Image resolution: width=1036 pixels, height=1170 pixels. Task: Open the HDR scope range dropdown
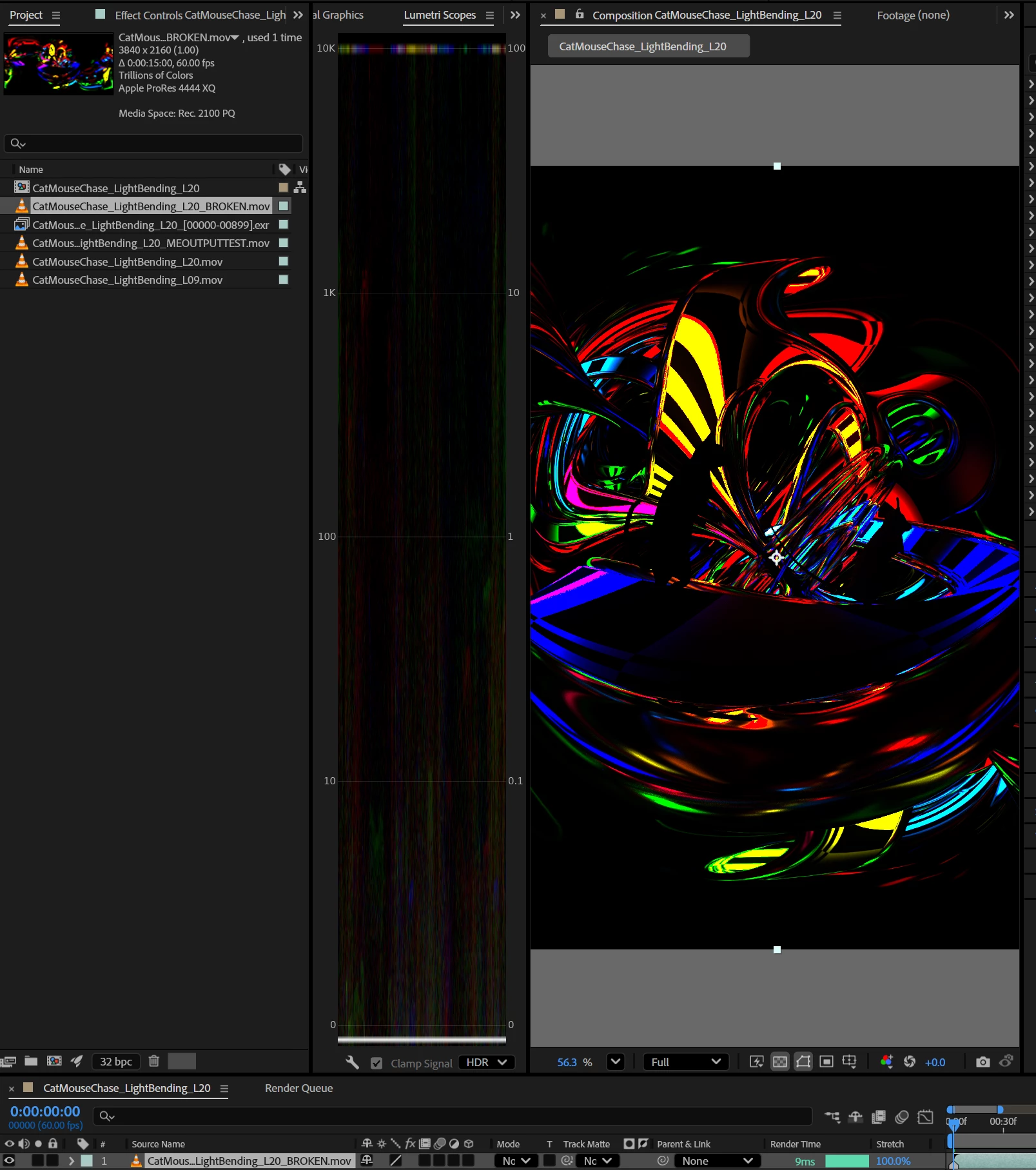click(486, 1062)
